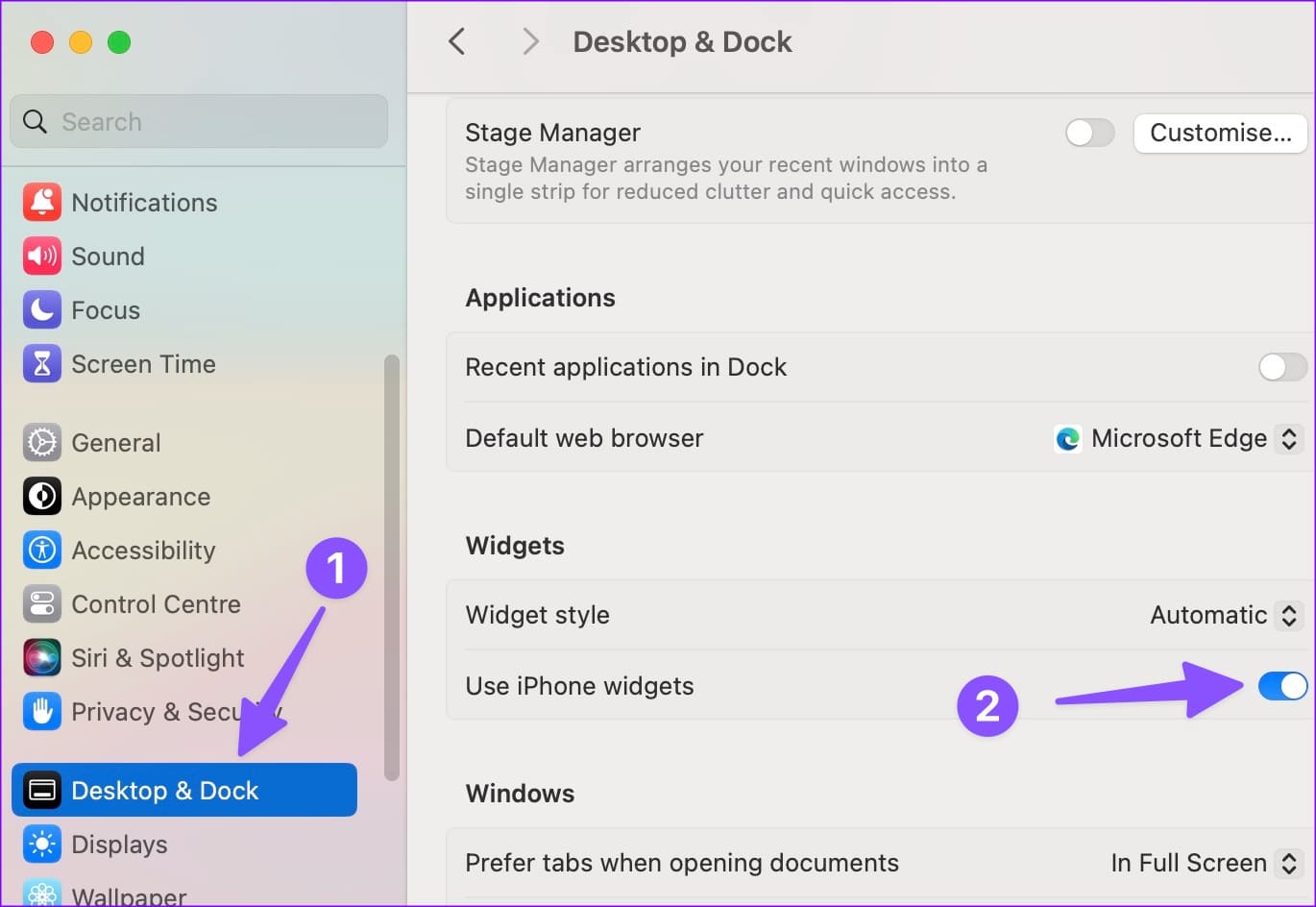Click the Customise... button
This screenshot has width=1316, height=907.
click(1220, 133)
